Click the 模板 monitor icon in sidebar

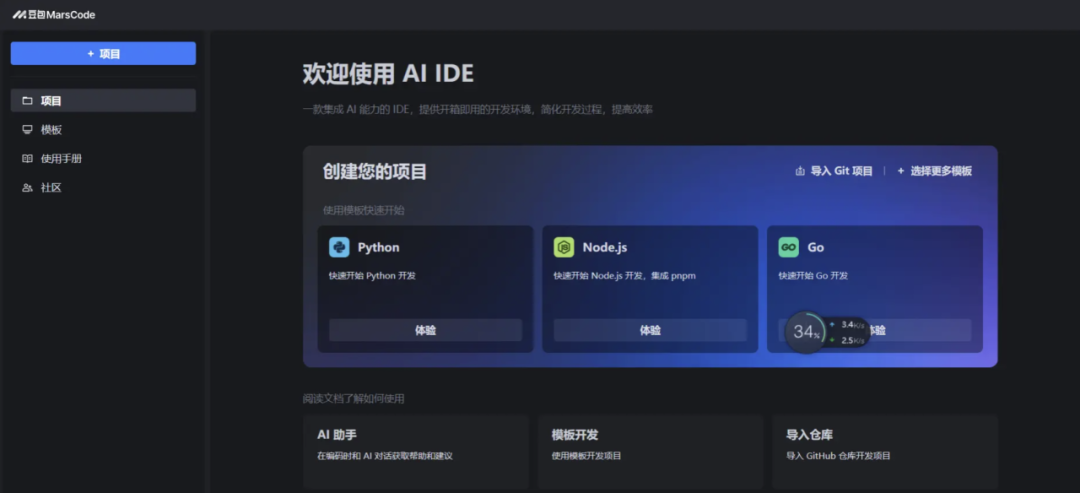pos(28,129)
